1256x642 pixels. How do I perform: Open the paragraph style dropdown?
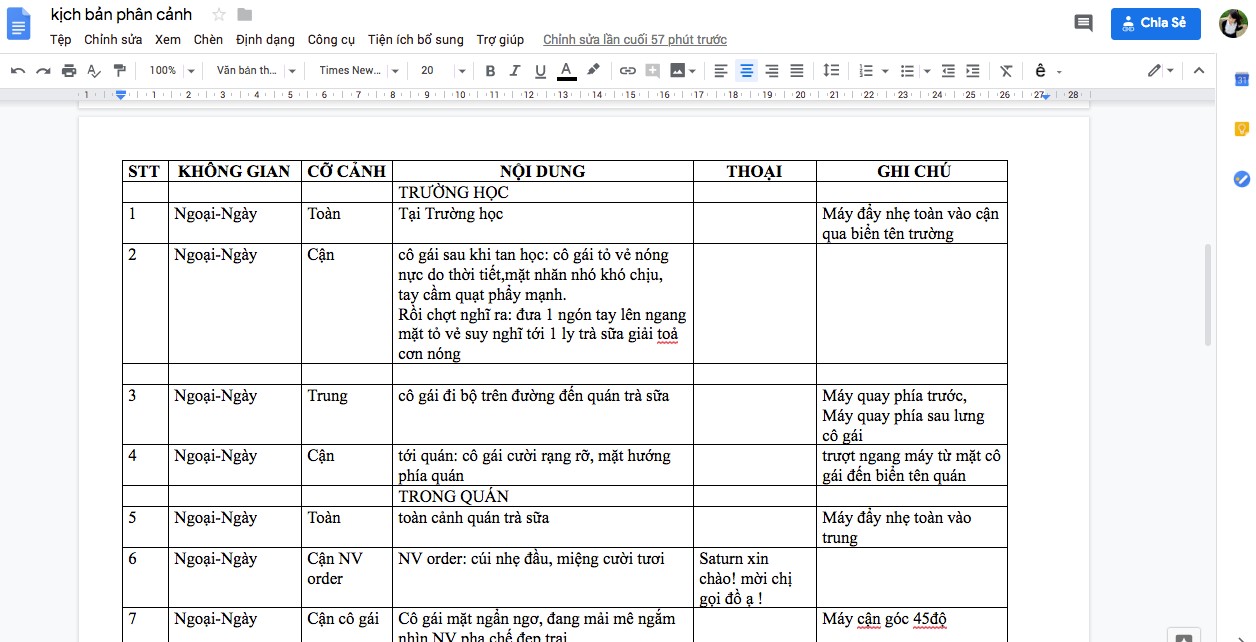pos(256,71)
